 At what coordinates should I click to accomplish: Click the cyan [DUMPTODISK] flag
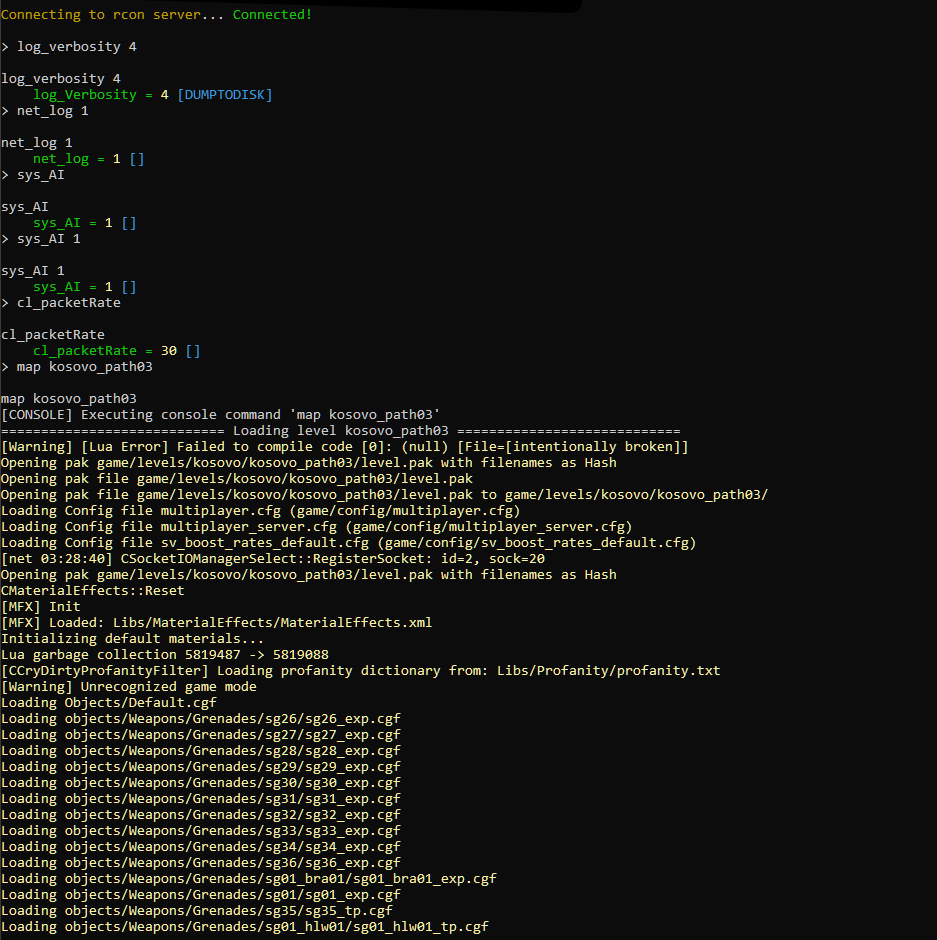224,94
